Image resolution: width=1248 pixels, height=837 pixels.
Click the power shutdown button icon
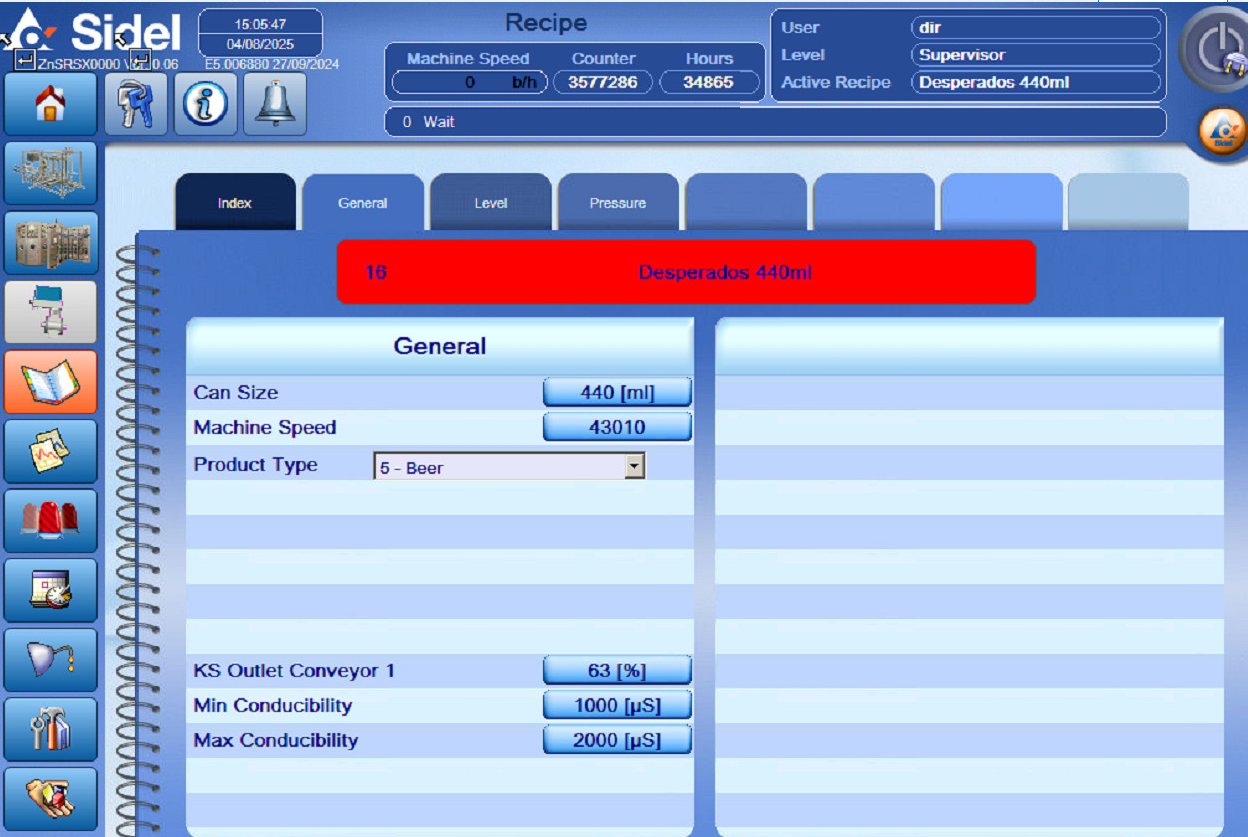click(1215, 49)
